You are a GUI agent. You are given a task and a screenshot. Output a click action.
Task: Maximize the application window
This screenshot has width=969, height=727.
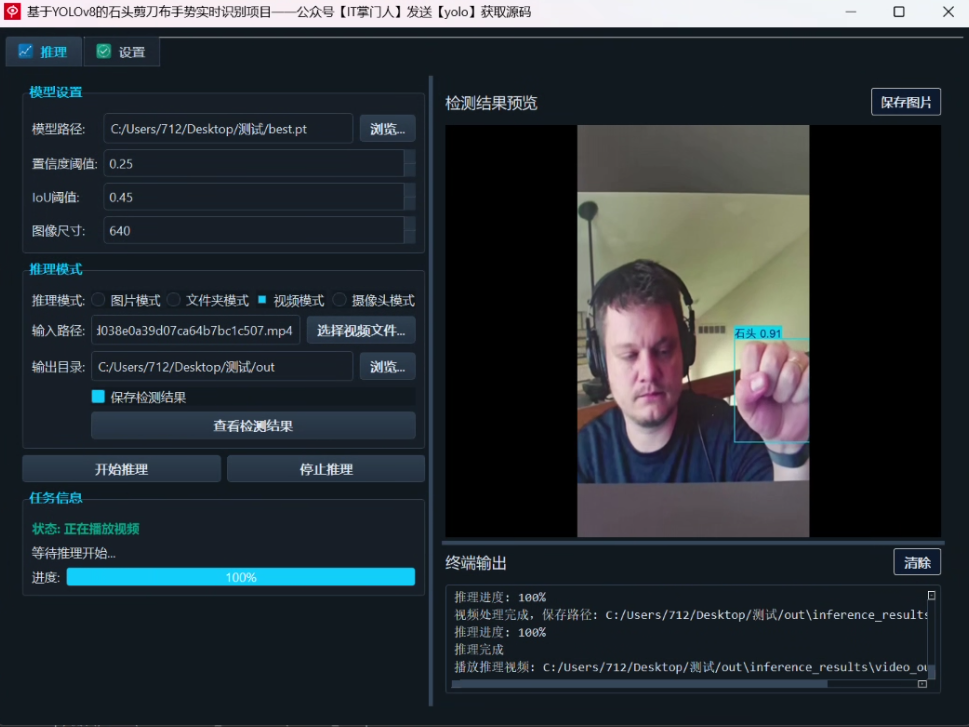pos(899,12)
